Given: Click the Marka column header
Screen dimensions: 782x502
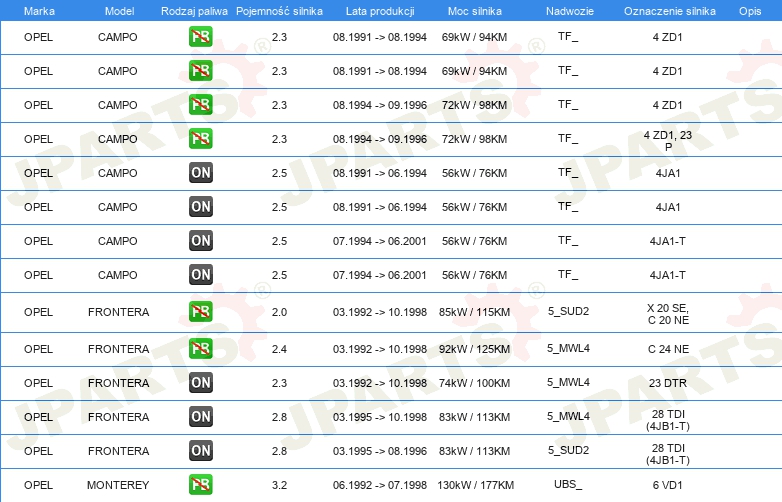Looking at the screenshot, I should point(39,11).
